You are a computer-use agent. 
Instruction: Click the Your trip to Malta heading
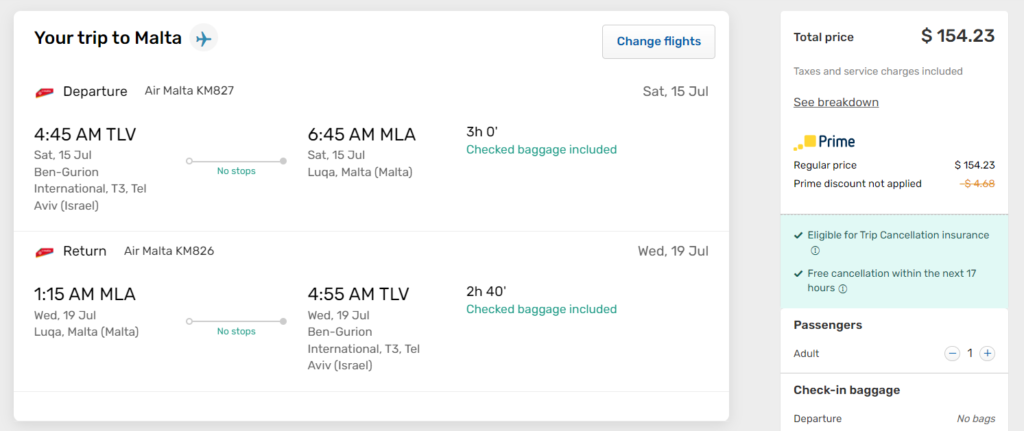(108, 38)
